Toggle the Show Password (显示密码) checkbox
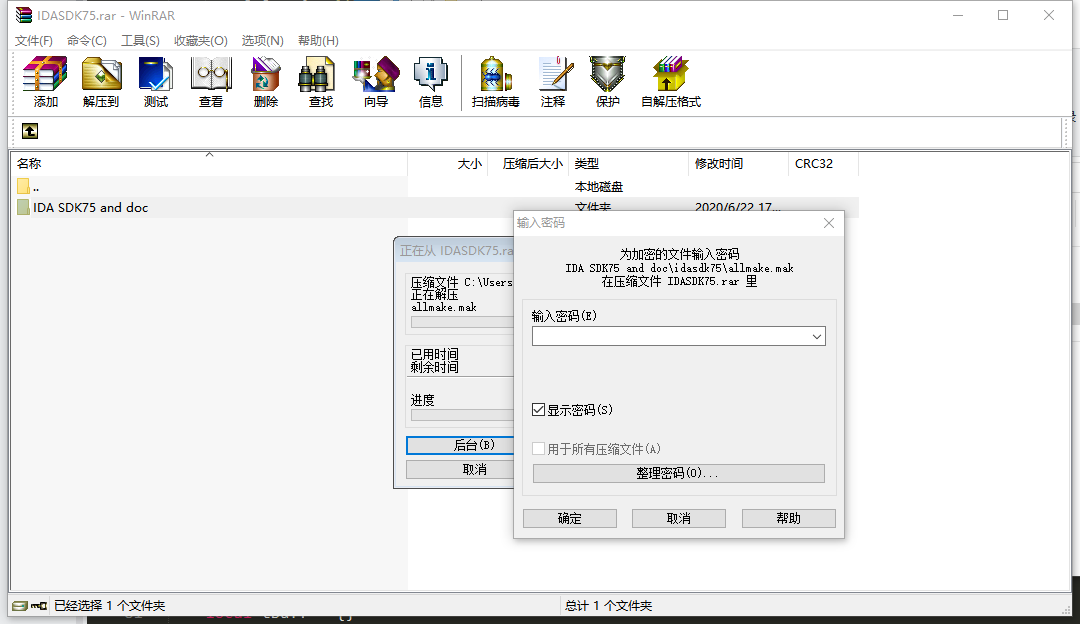Image resolution: width=1080 pixels, height=624 pixels. coord(539,410)
